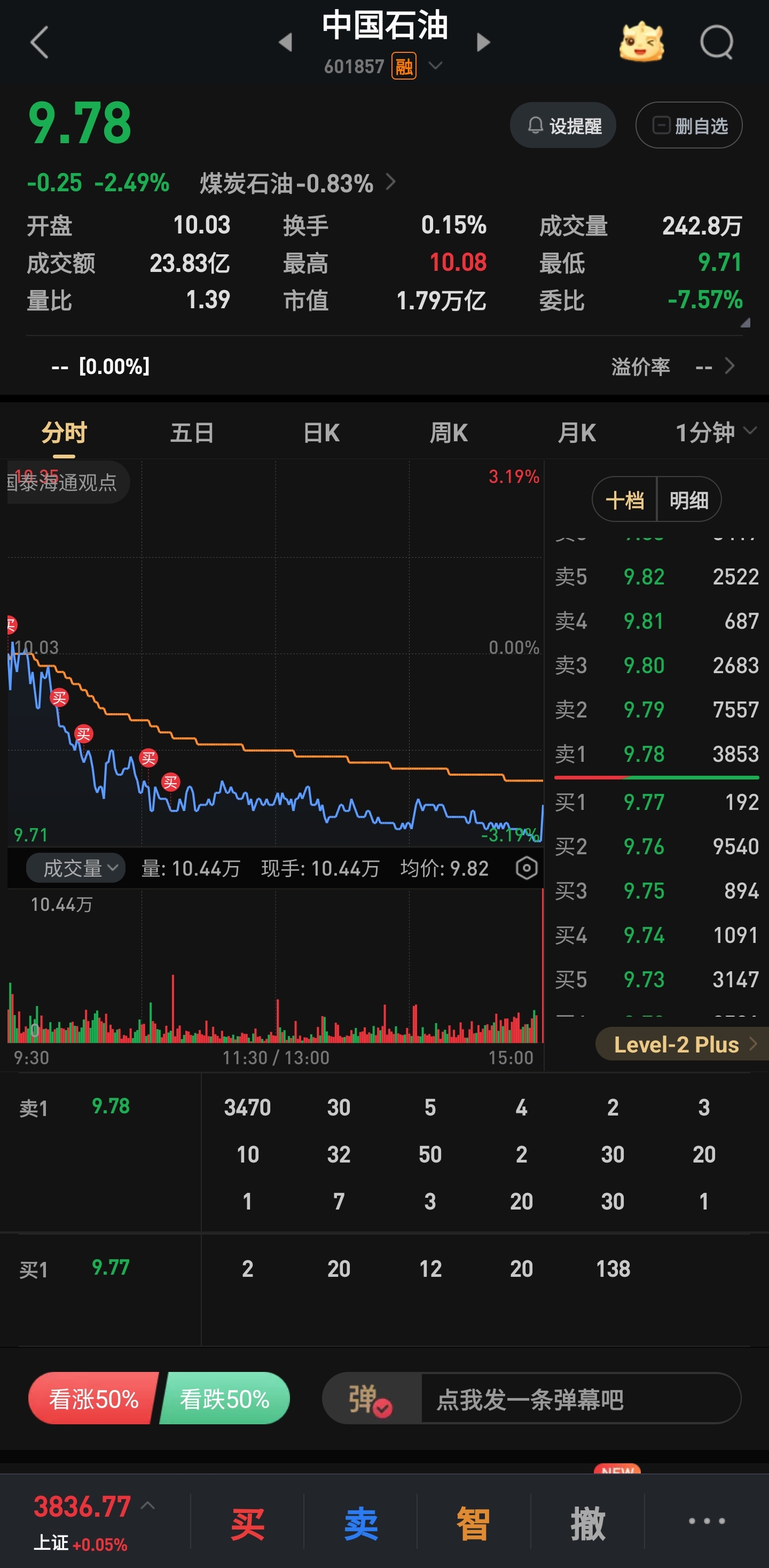This screenshot has width=769, height=1568.
Task: Select the 日K chart tab
Action: (321, 433)
